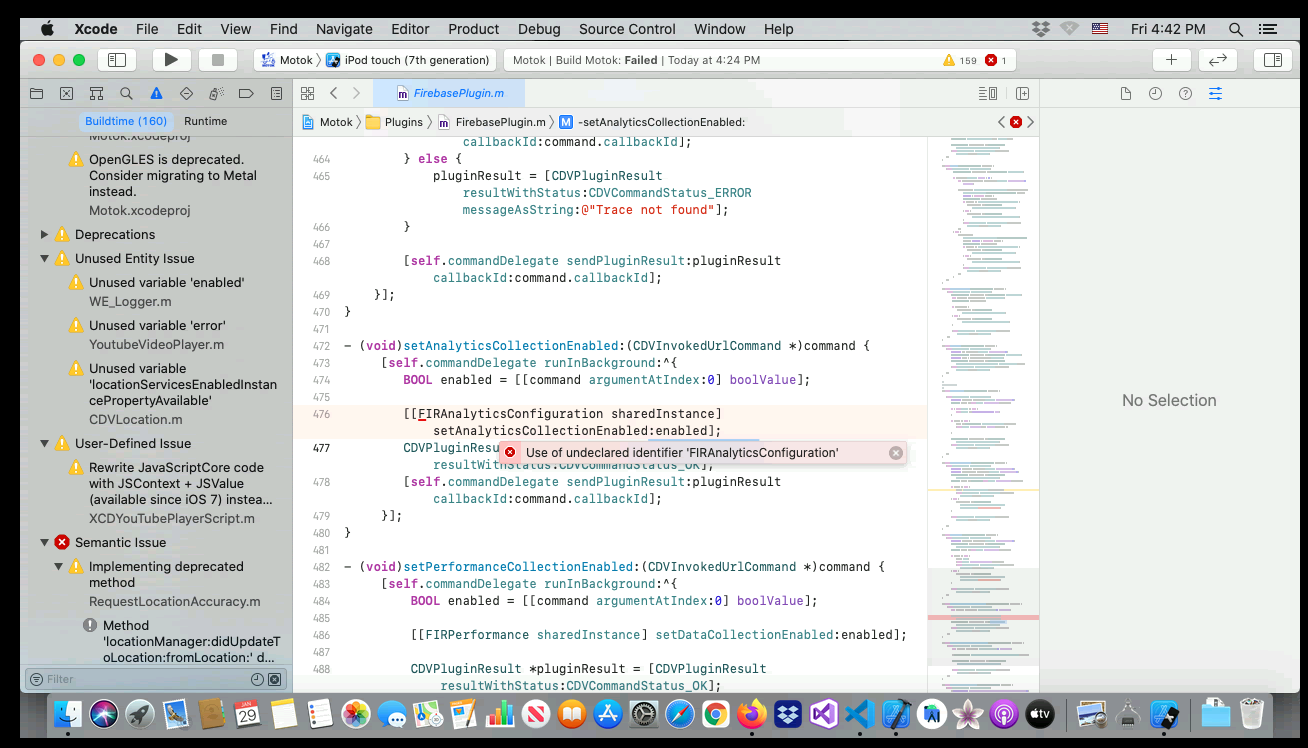1308x748 pixels.
Task: Jump to the previous issue arrow
Action: pyautogui.click(x=1001, y=122)
